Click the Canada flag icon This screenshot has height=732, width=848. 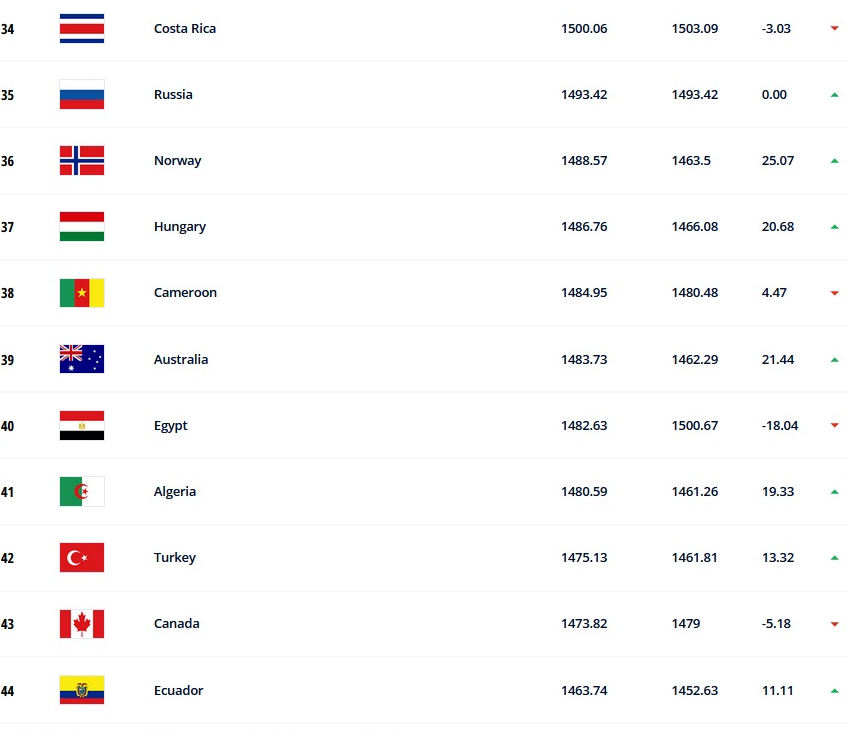[82, 624]
